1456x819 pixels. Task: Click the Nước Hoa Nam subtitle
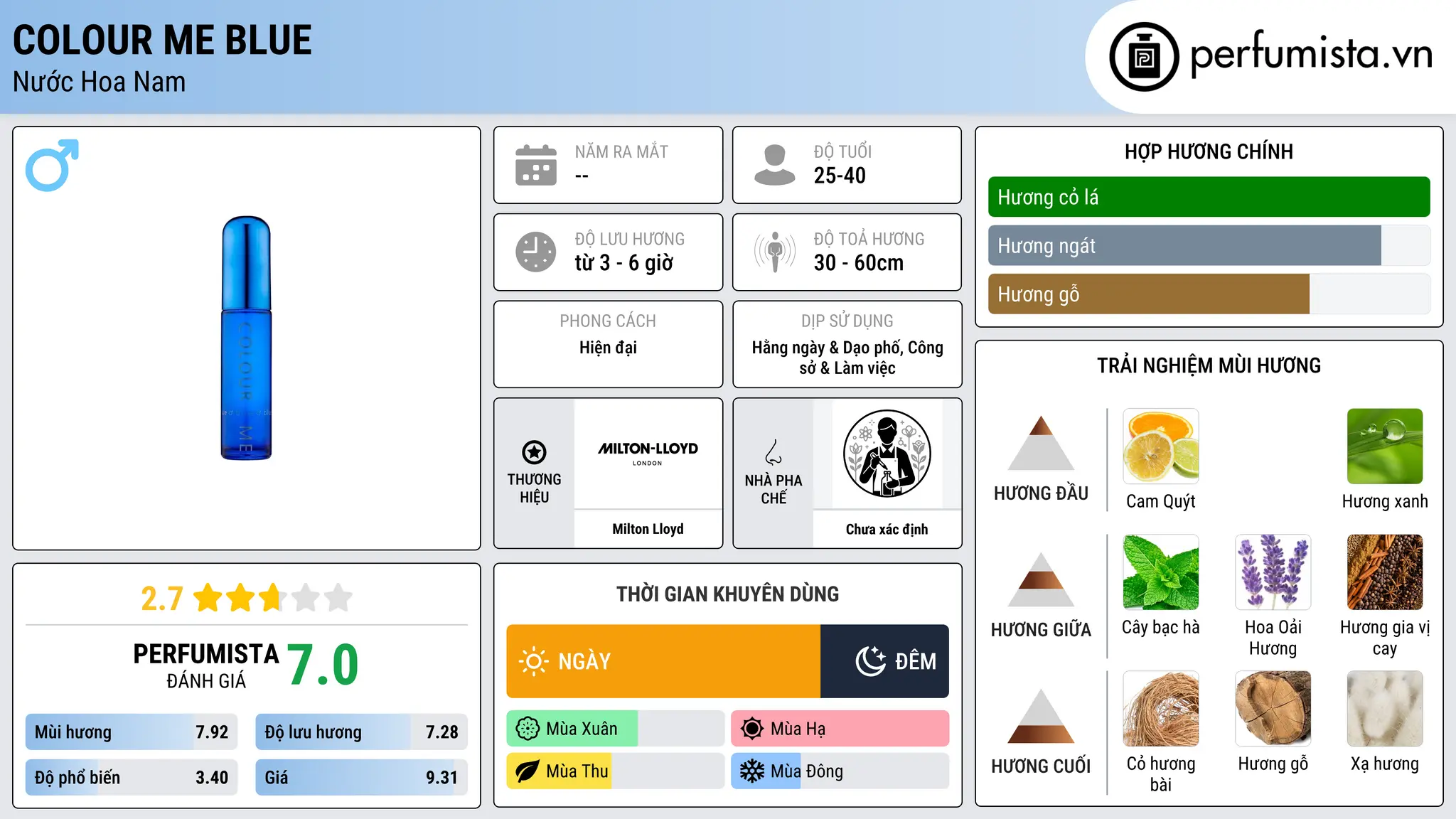pyautogui.click(x=100, y=82)
